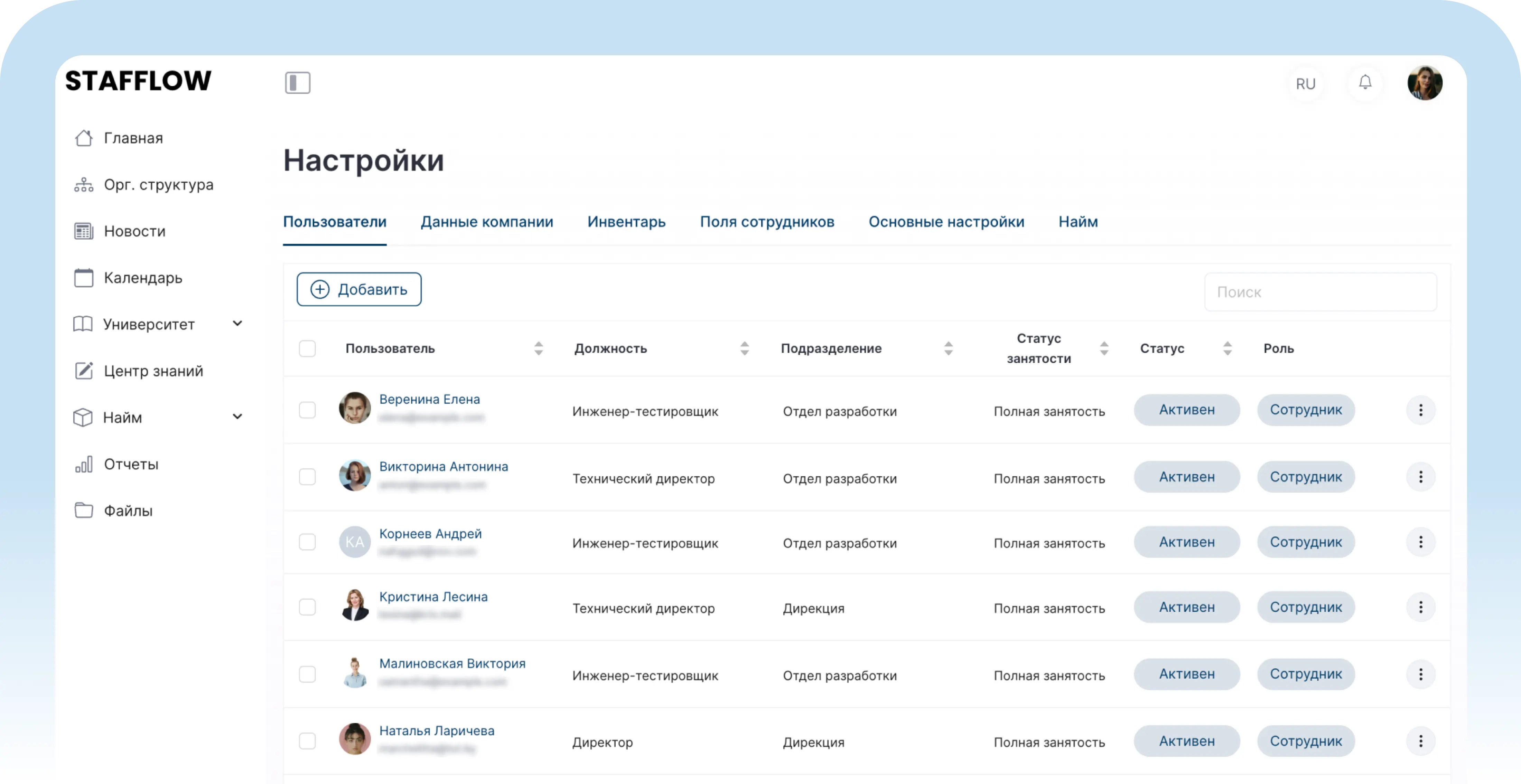Open Корнеев Андрей's profile link

tap(430, 534)
